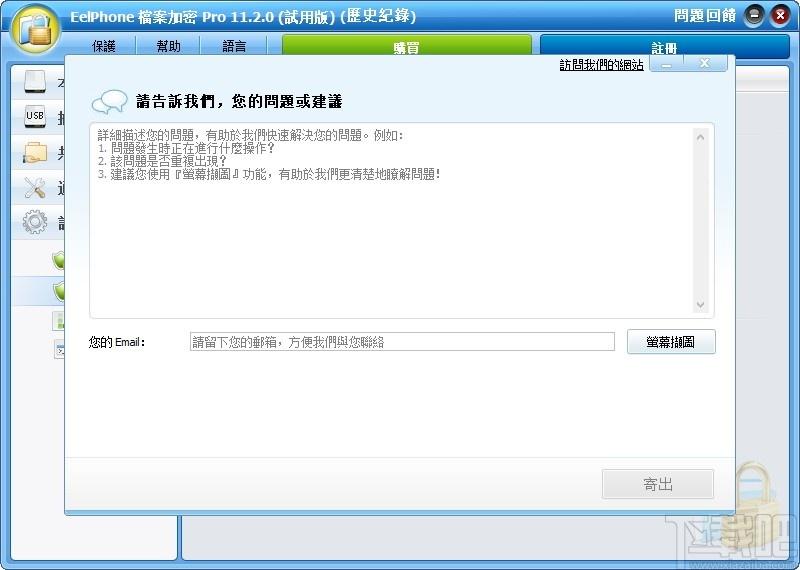
Task: Select the settings gear sidebar icon
Action: pos(35,222)
